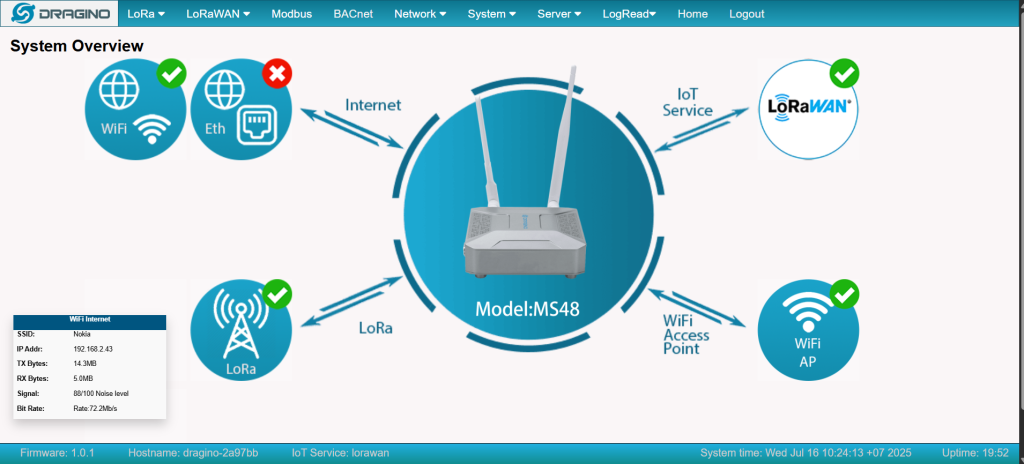Click Logout in the navigation bar

click(746, 14)
